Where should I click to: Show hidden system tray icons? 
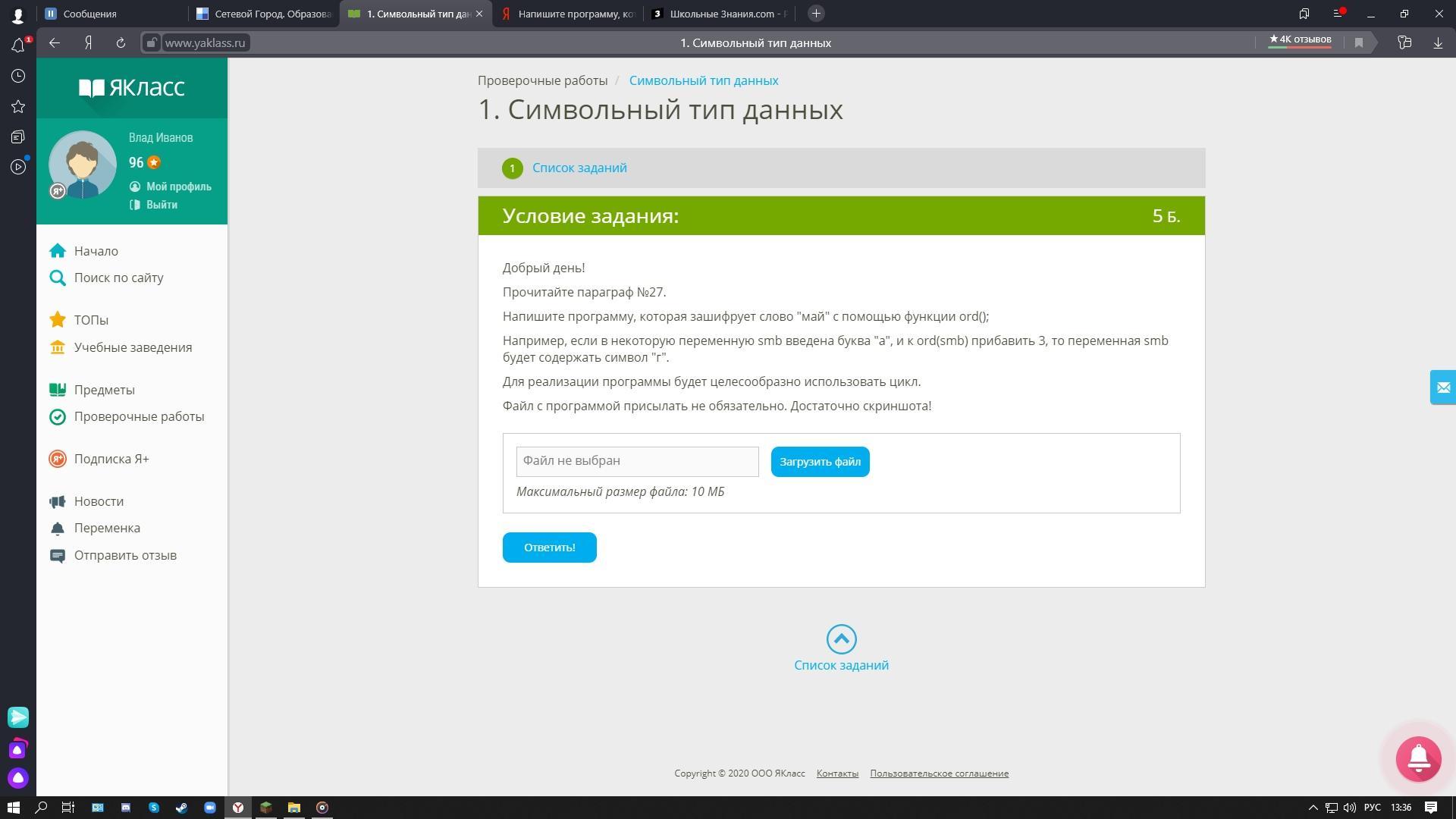tap(1313, 808)
